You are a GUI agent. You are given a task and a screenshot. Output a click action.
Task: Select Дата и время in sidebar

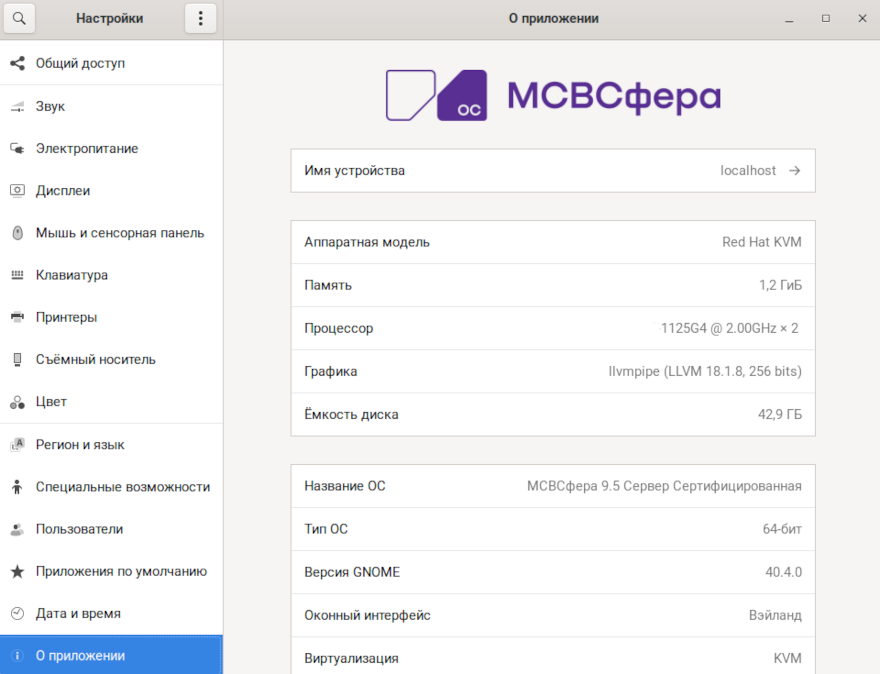pos(78,613)
